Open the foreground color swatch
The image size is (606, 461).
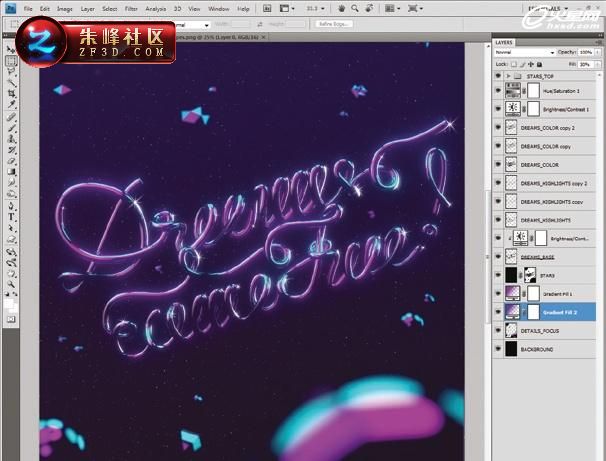9,303
